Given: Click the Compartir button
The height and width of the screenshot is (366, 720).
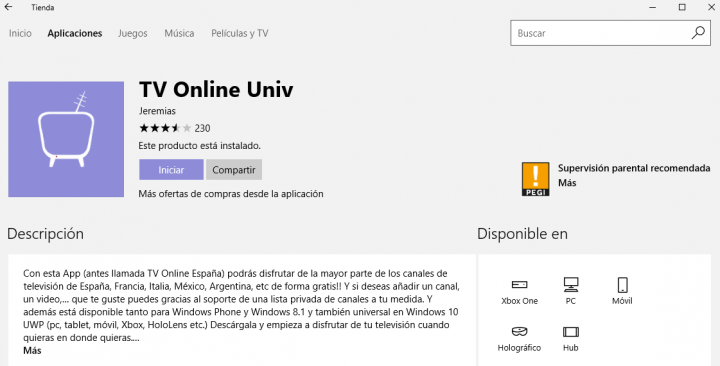Looking at the screenshot, I should [234, 169].
